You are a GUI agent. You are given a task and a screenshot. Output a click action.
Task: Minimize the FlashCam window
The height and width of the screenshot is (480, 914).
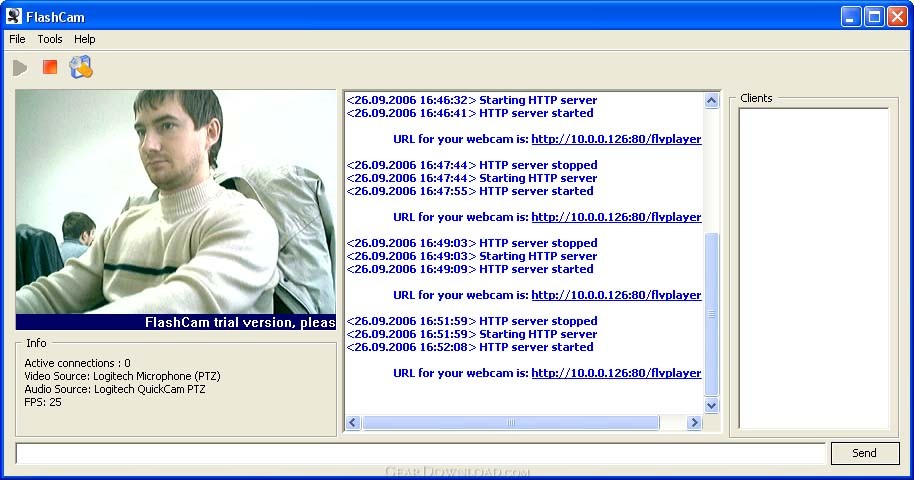point(851,17)
